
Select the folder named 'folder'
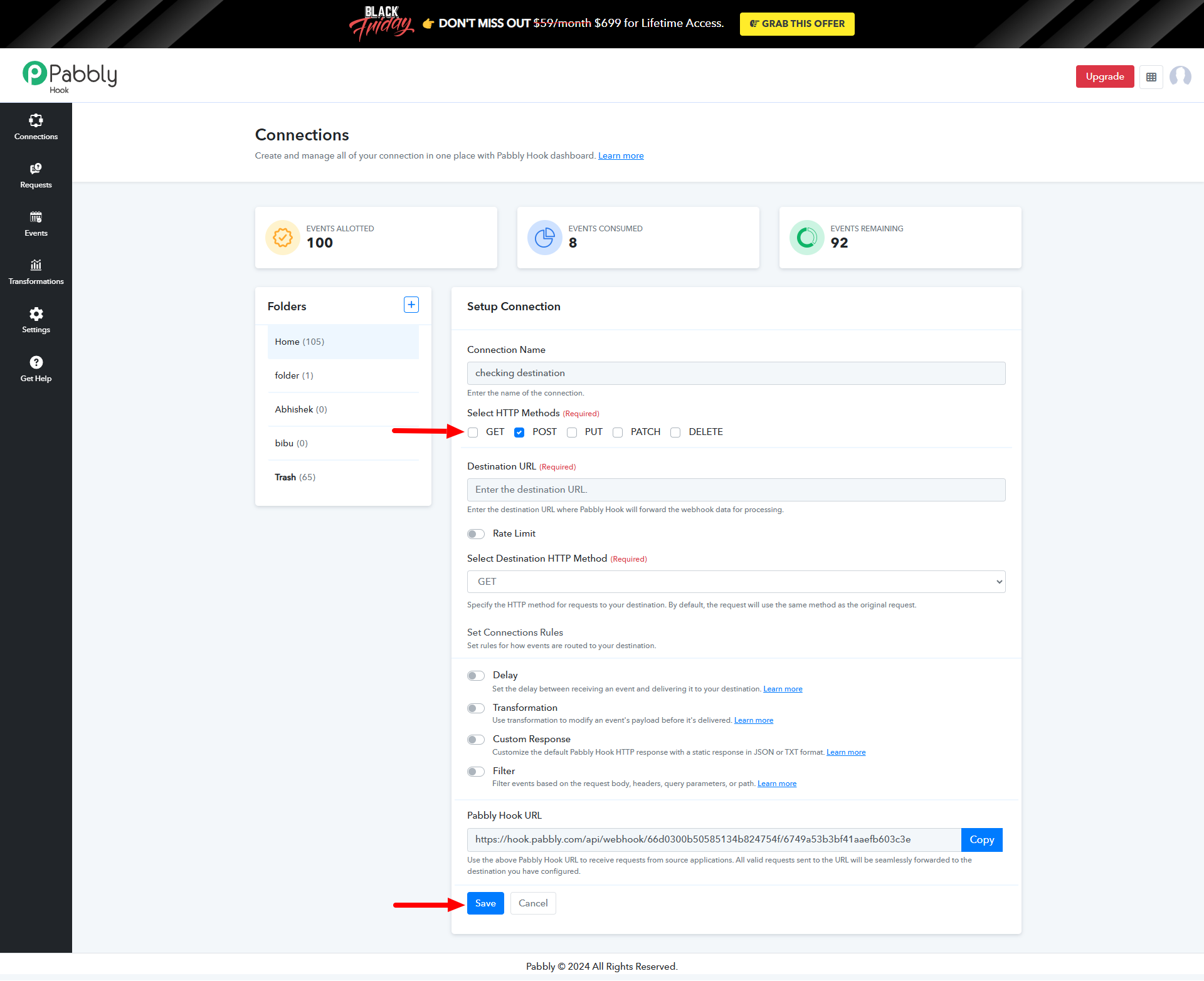pyautogui.click(x=343, y=375)
